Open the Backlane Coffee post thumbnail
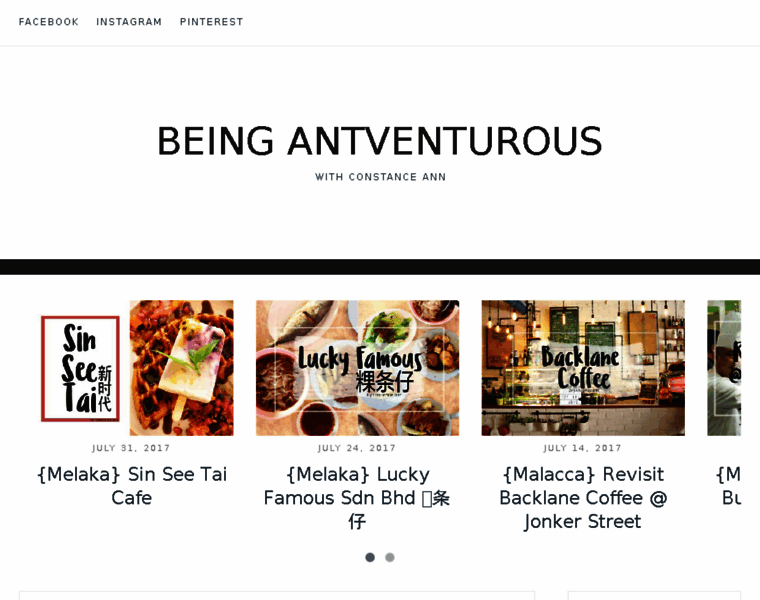Screen dimensions: 760x600 pos(583,368)
